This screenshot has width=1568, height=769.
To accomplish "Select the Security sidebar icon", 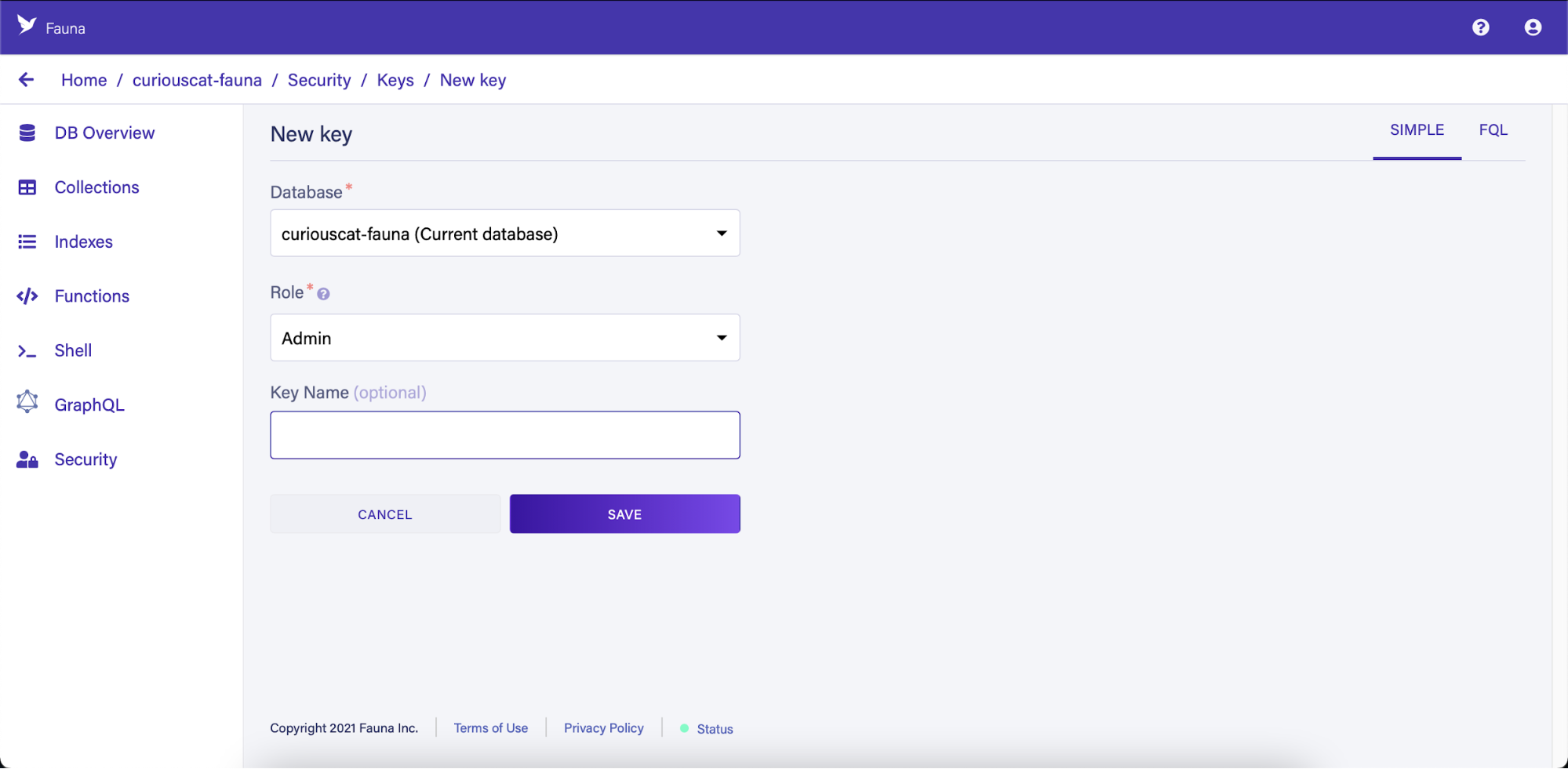I will [x=26, y=459].
